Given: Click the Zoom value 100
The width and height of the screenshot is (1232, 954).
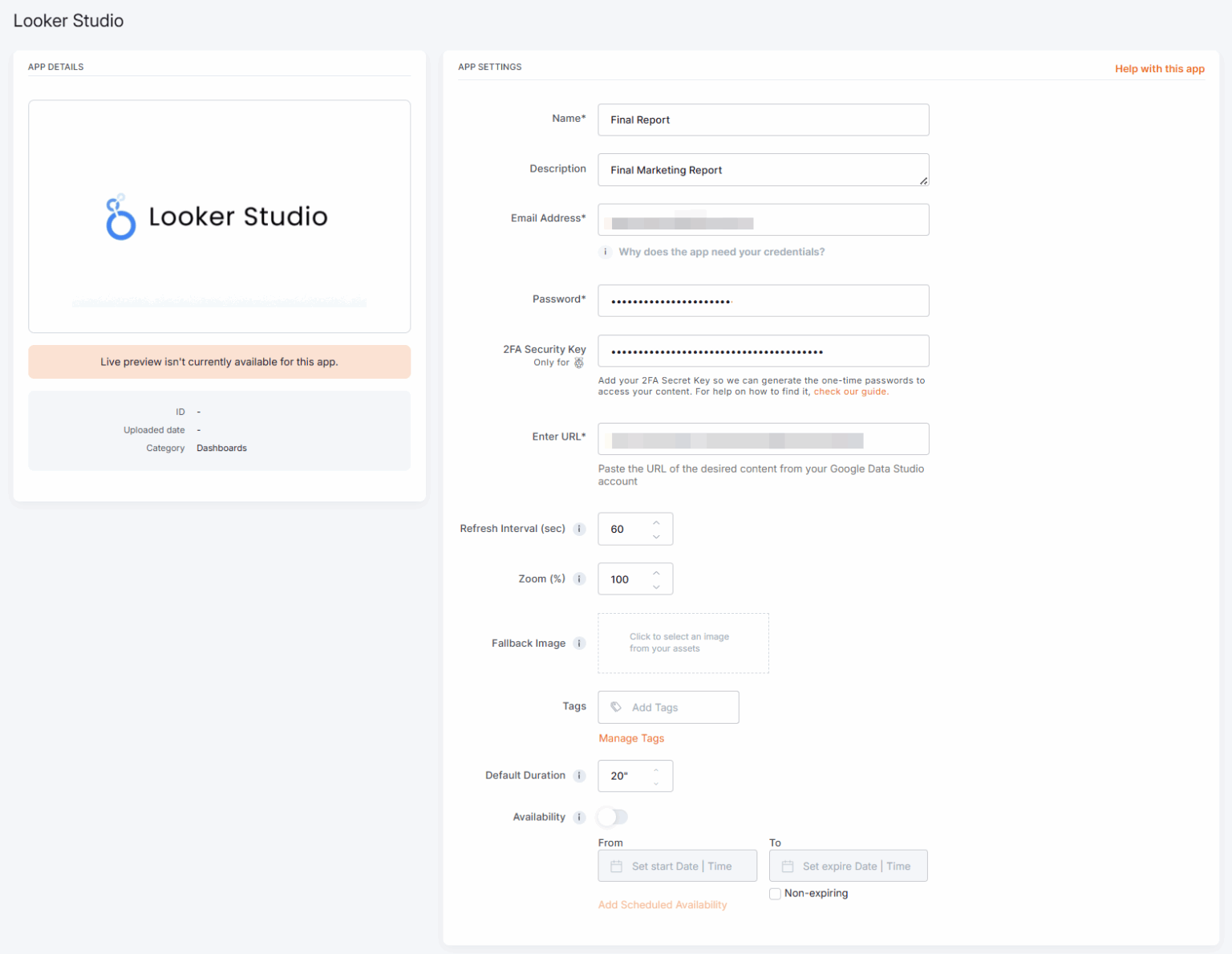Looking at the screenshot, I should (x=619, y=579).
